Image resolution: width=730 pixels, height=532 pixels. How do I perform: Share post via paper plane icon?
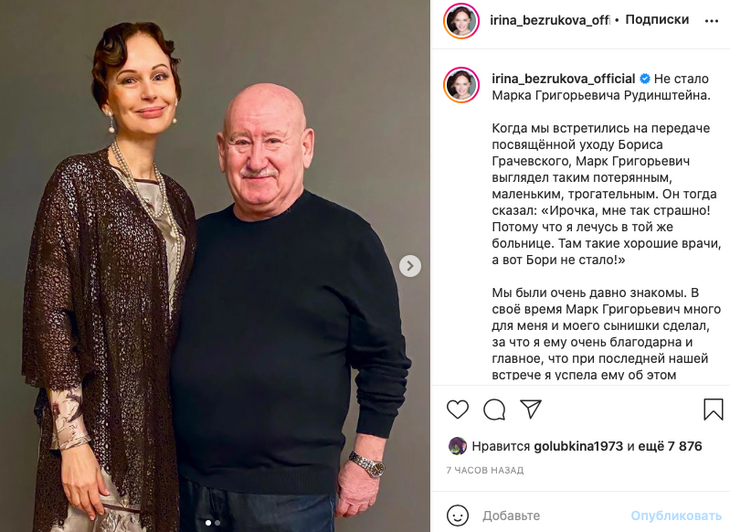click(x=531, y=409)
